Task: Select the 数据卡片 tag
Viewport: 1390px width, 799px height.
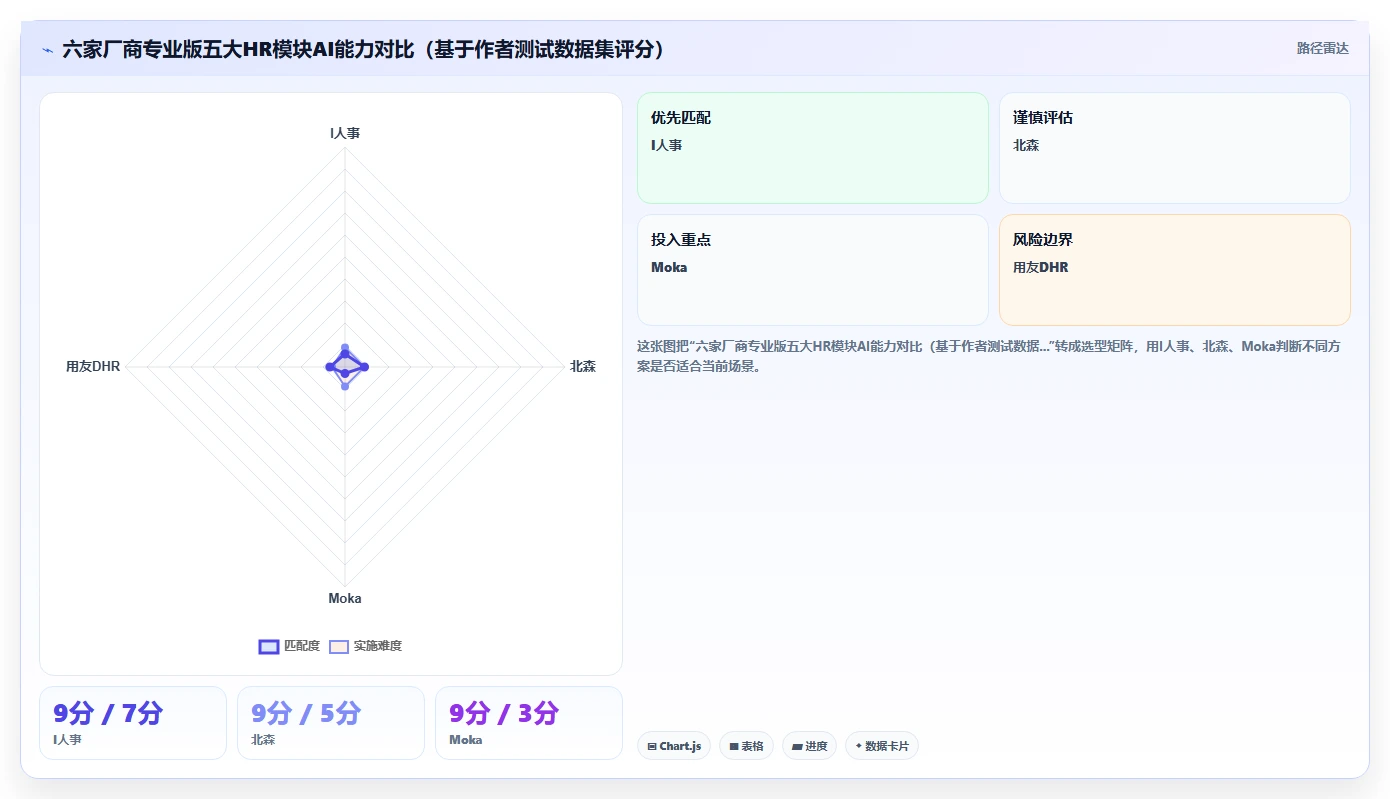Action: click(882, 746)
